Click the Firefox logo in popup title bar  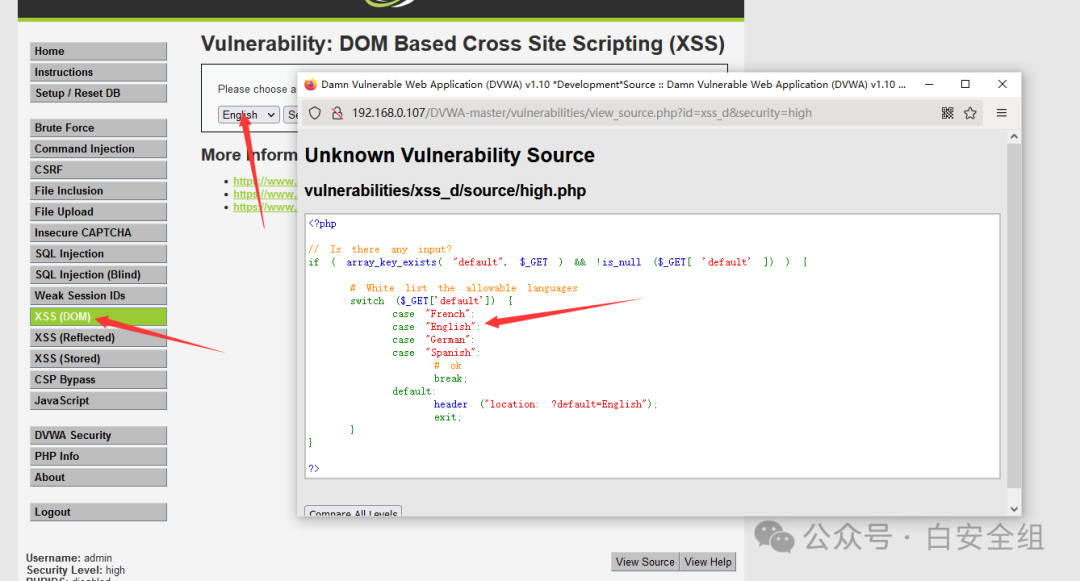tap(311, 84)
